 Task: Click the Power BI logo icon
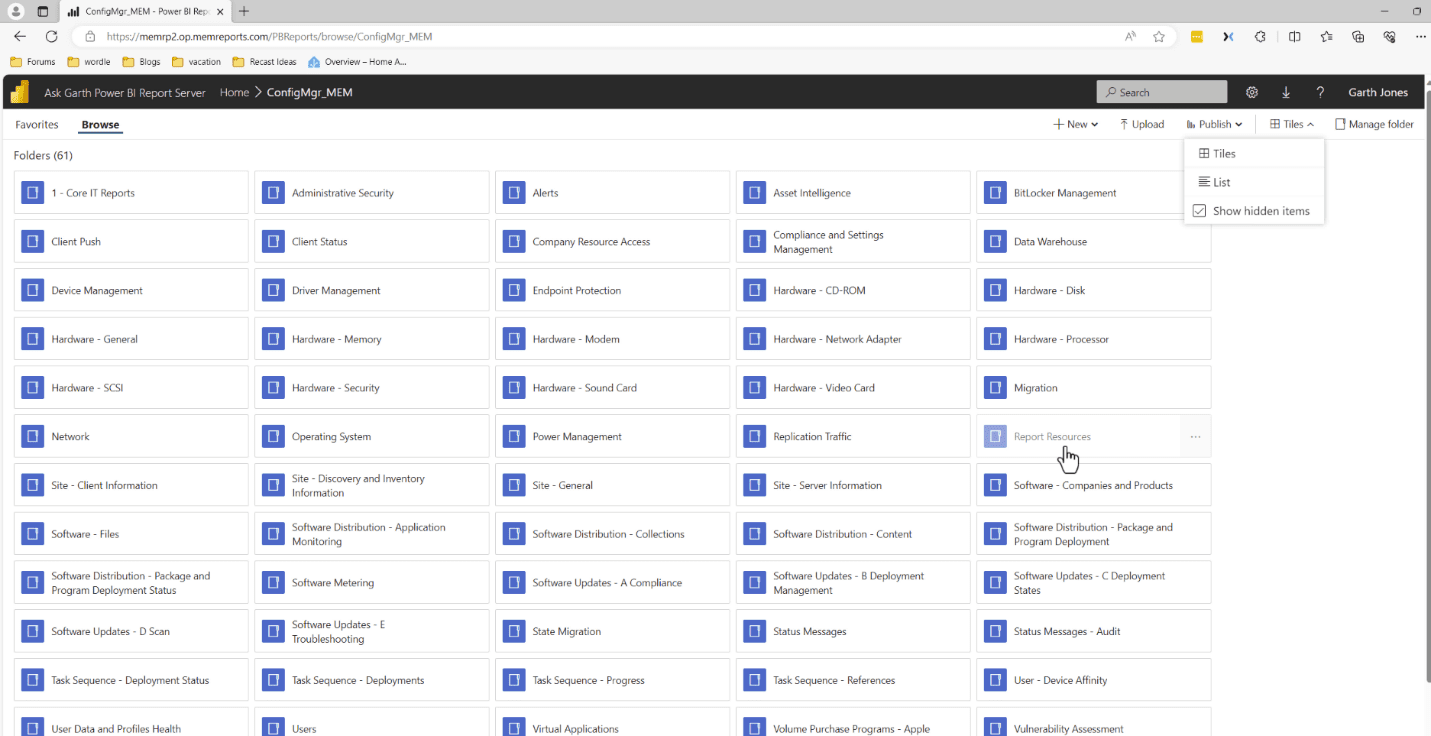(x=19, y=92)
